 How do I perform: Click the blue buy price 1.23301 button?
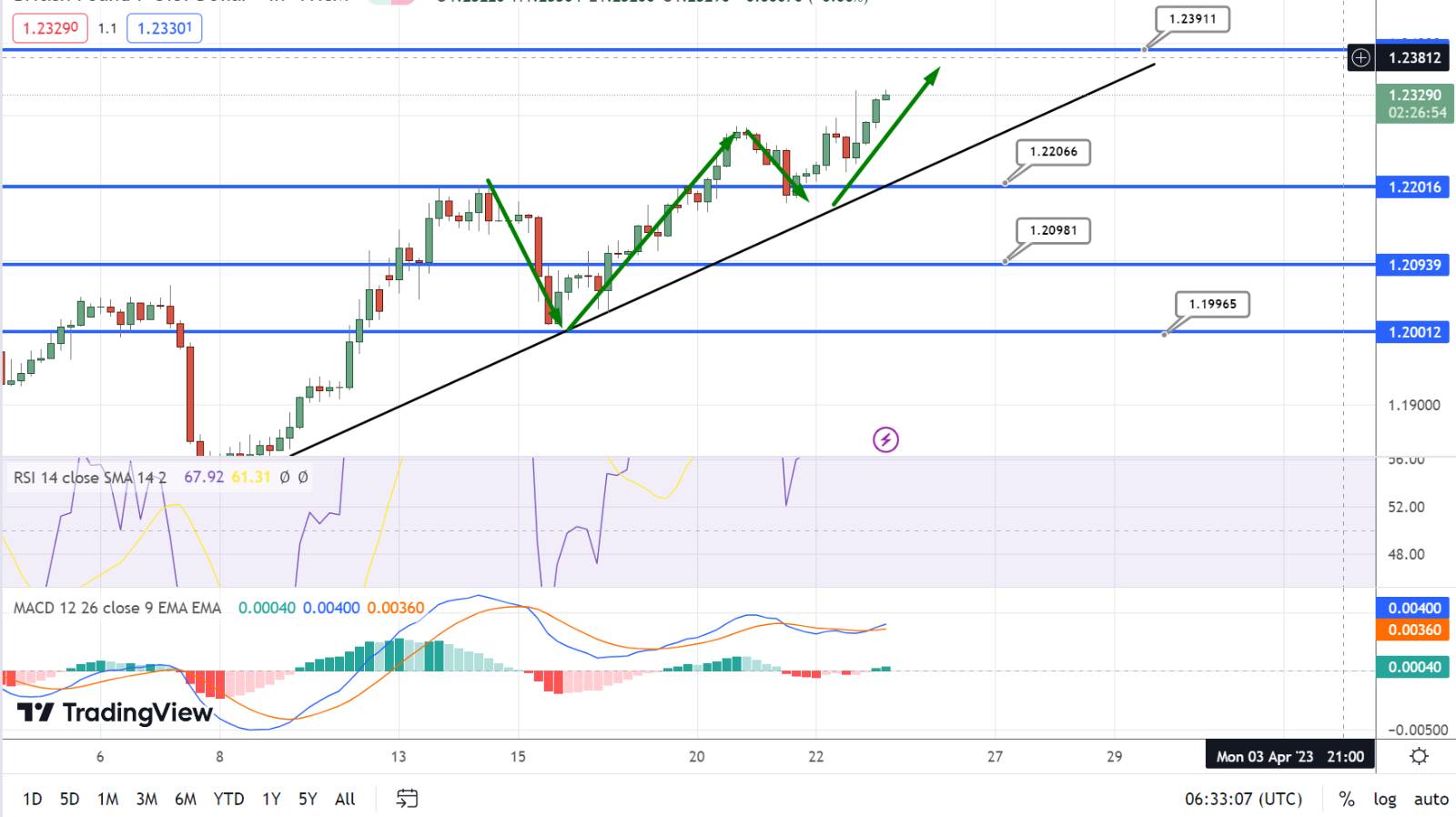coord(165,28)
